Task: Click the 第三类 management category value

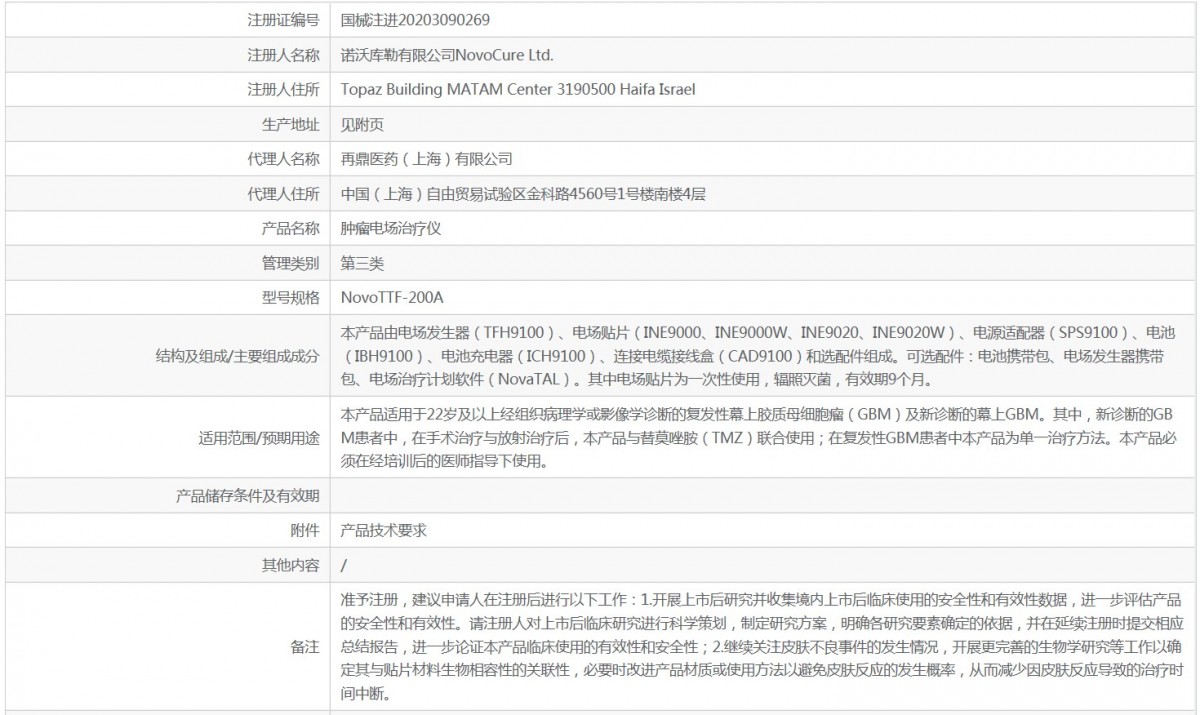Action: pos(362,263)
